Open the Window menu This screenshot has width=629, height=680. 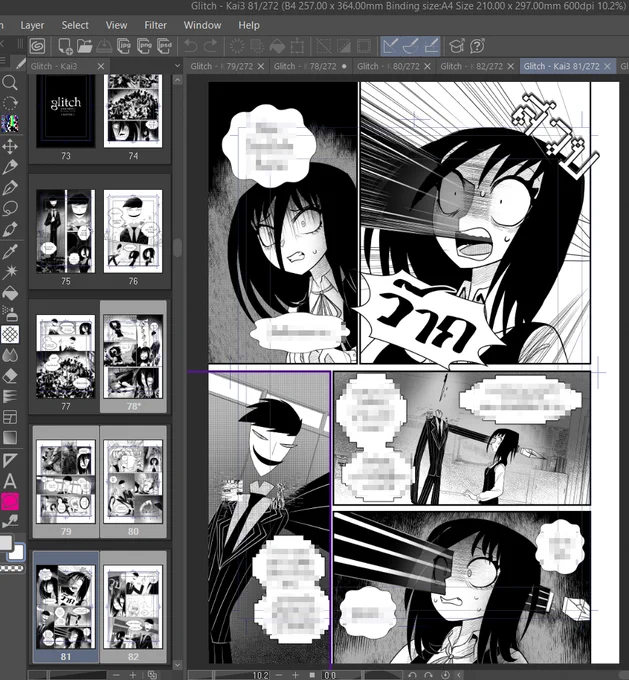pos(202,25)
